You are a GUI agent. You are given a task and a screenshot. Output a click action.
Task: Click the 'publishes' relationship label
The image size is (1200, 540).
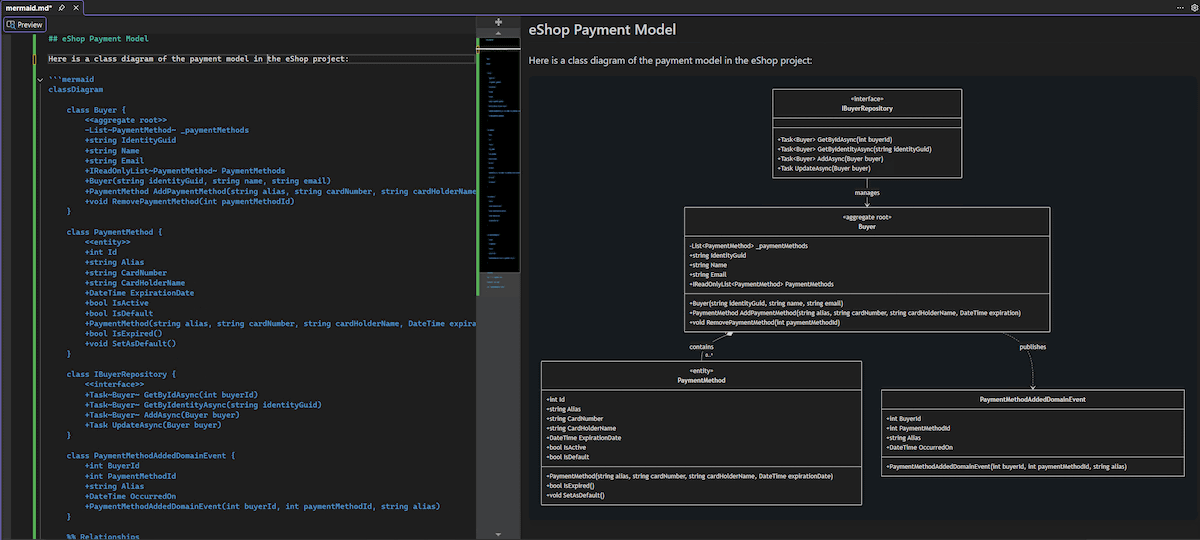point(1033,346)
